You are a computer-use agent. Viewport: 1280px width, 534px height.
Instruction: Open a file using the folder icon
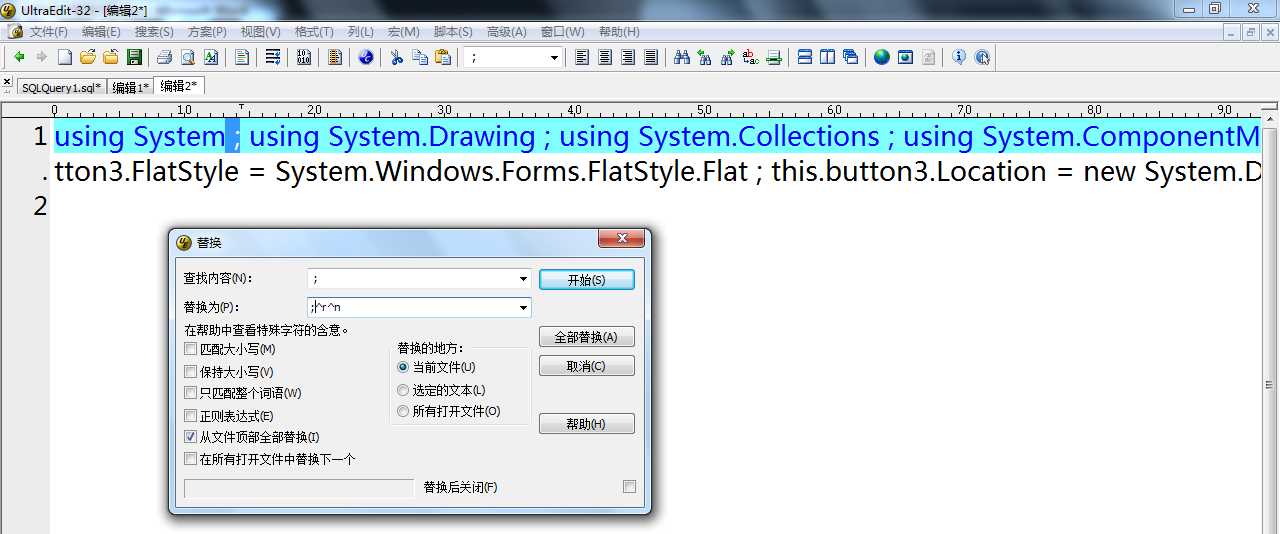(x=88, y=57)
